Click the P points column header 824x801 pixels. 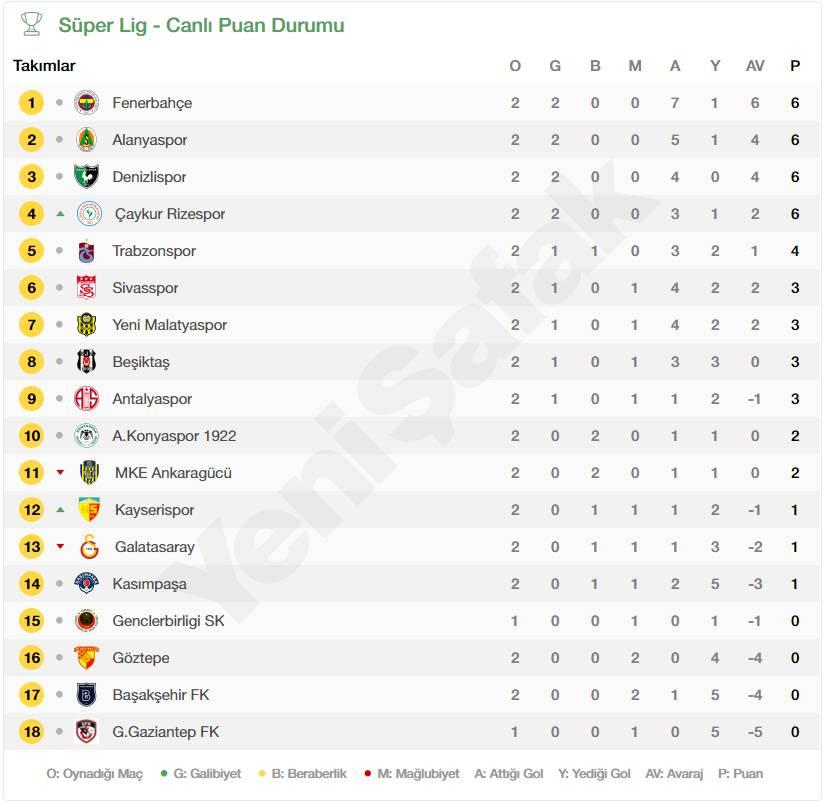(795, 66)
